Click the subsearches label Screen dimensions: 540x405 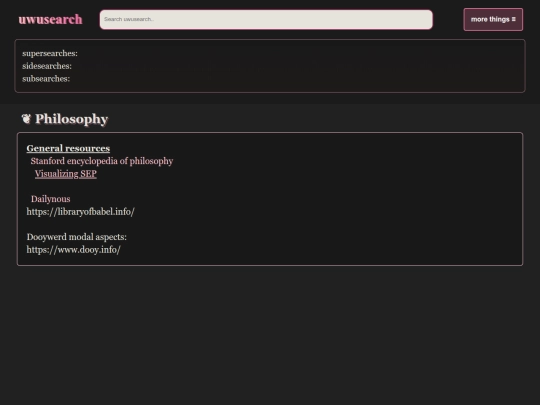[x=46, y=79]
